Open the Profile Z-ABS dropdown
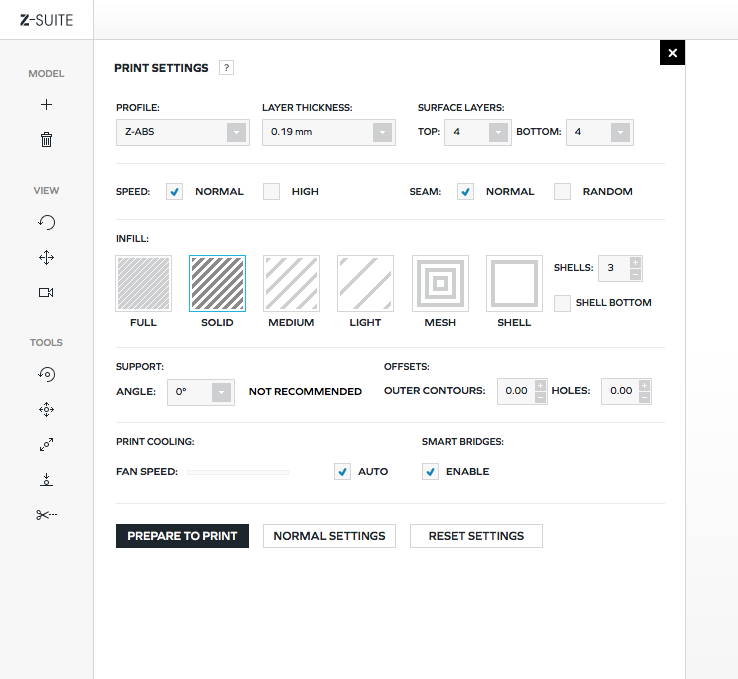The height and width of the screenshot is (679, 738). (183, 132)
